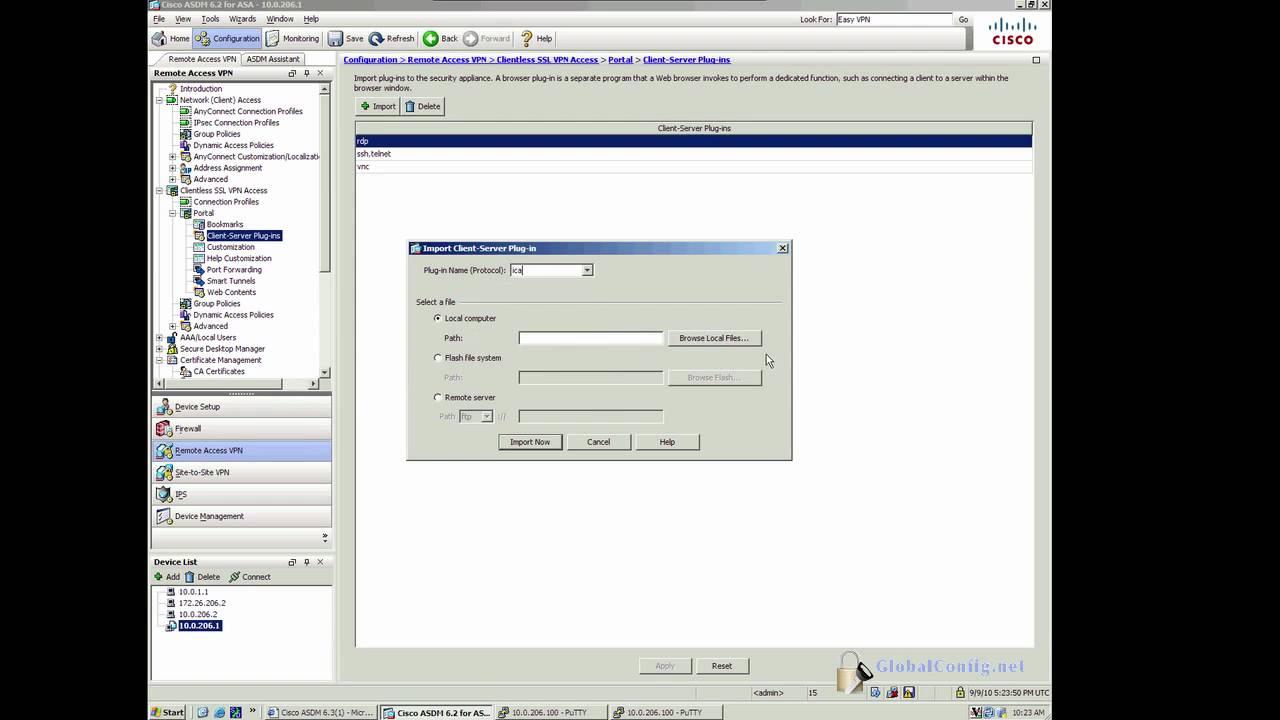Viewport: 1280px width, 720px height.
Task: Open the File menu
Action: point(158,19)
